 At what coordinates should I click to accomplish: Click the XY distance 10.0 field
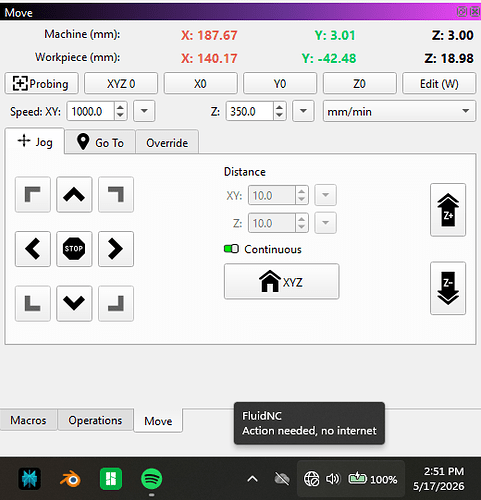tap(272, 195)
